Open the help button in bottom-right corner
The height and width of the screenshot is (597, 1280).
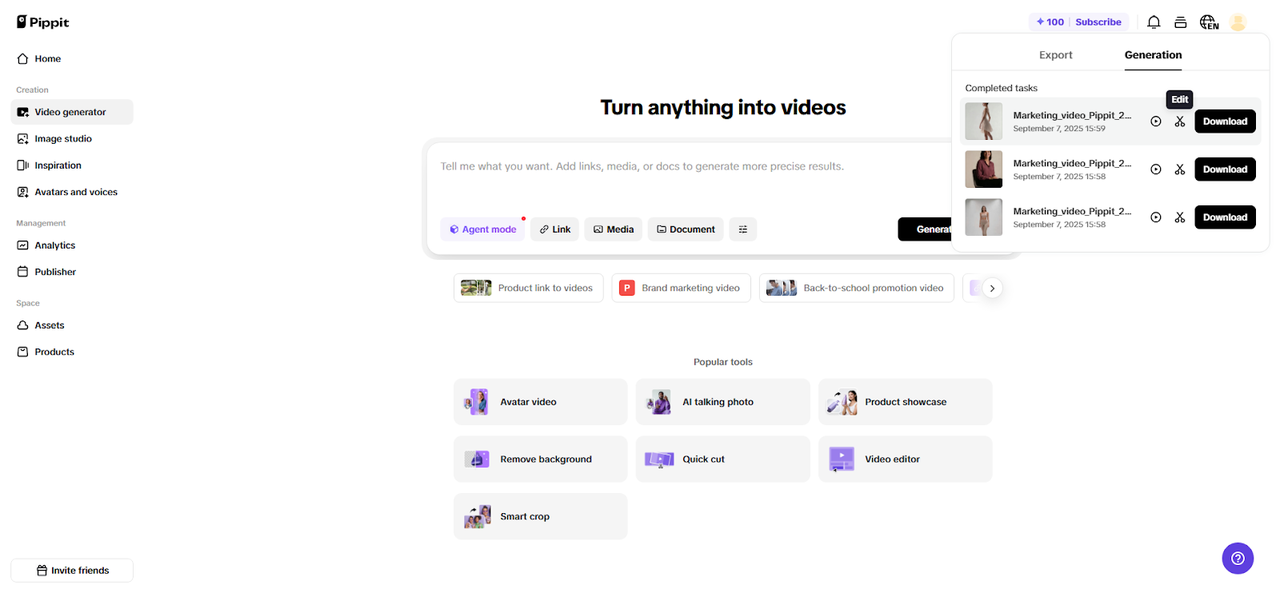pos(1237,558)
